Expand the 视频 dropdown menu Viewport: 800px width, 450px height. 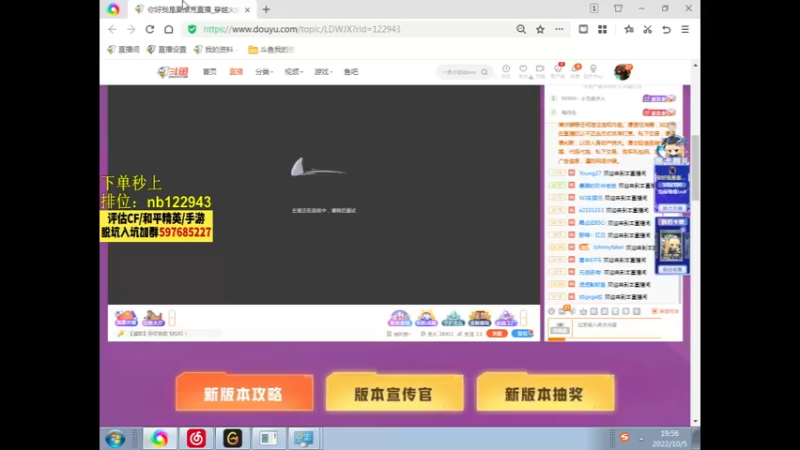point(293,72)
